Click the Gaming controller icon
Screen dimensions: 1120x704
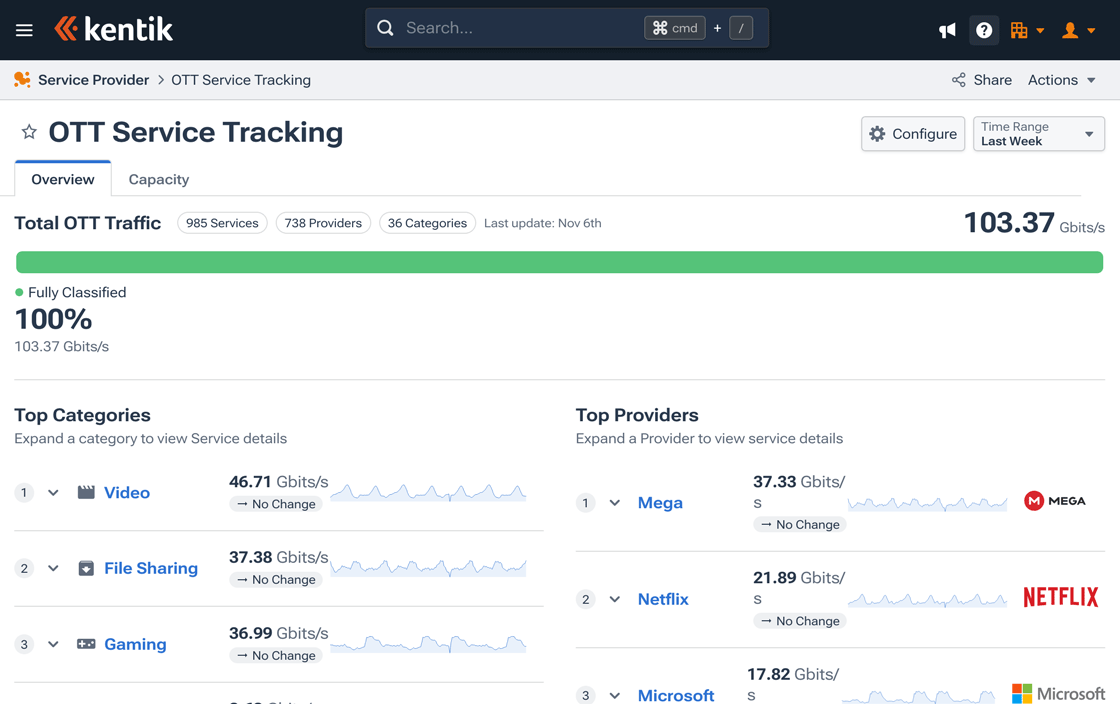click(84, 644)
